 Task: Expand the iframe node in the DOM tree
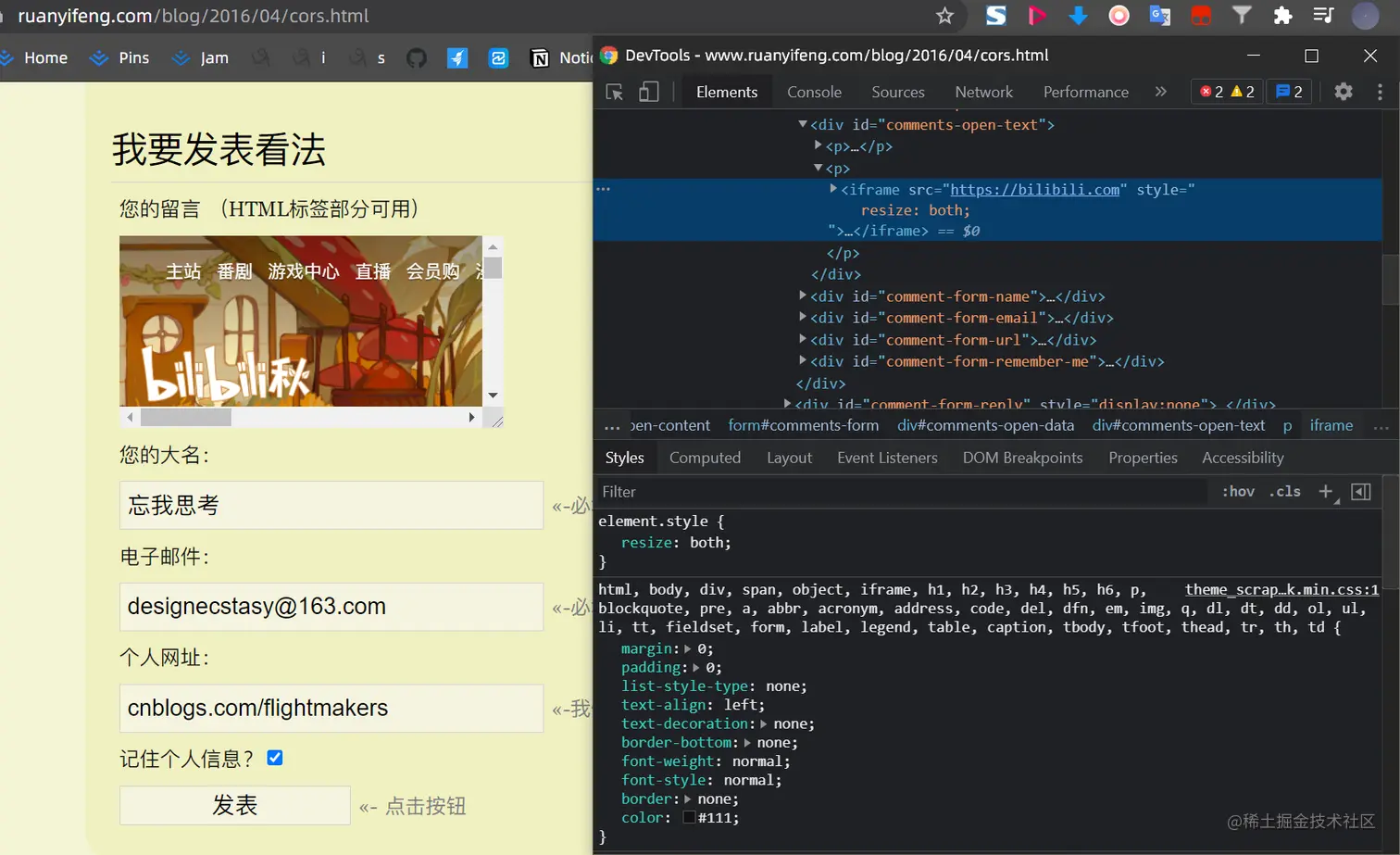(833, 189)
